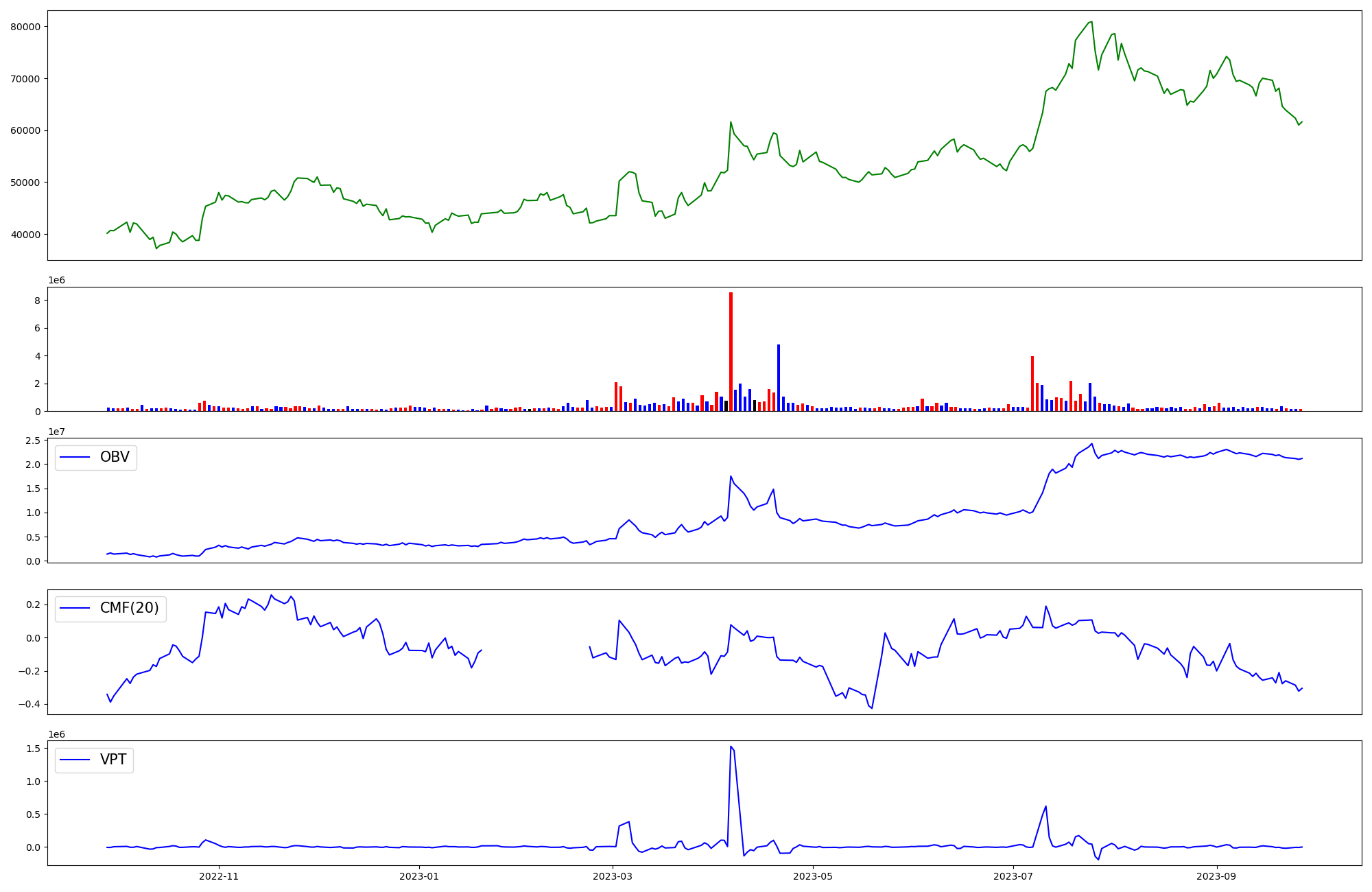The height and width of the screenshot is (892, 1372).
Task: Click the 80000 price axis tick label
Action: (x=25, y=27)
